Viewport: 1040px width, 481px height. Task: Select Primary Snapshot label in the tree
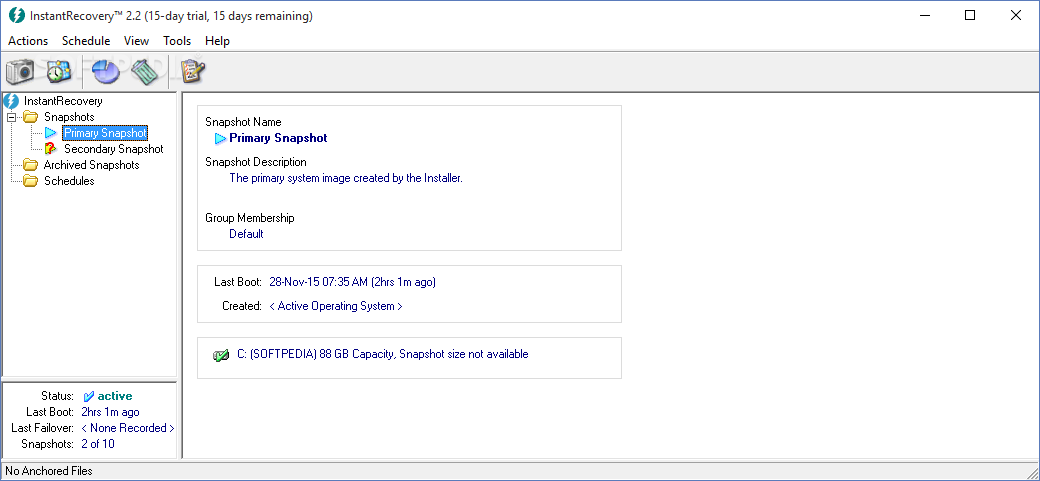coord(105,133)
